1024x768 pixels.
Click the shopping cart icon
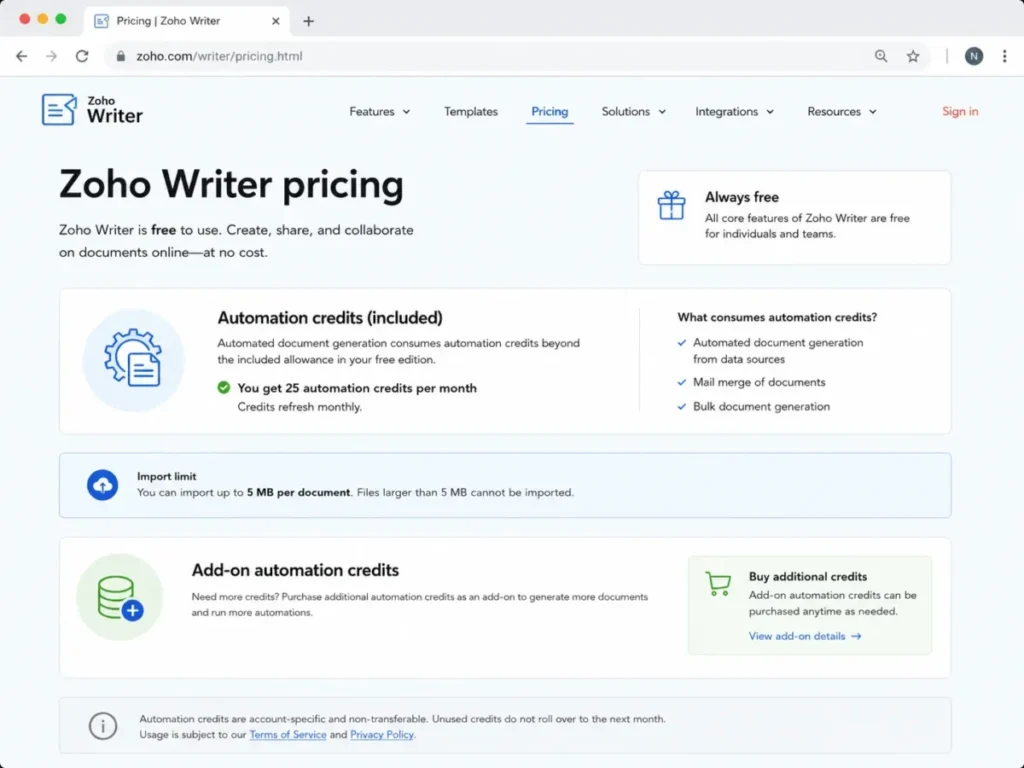[x=718, y=583]
